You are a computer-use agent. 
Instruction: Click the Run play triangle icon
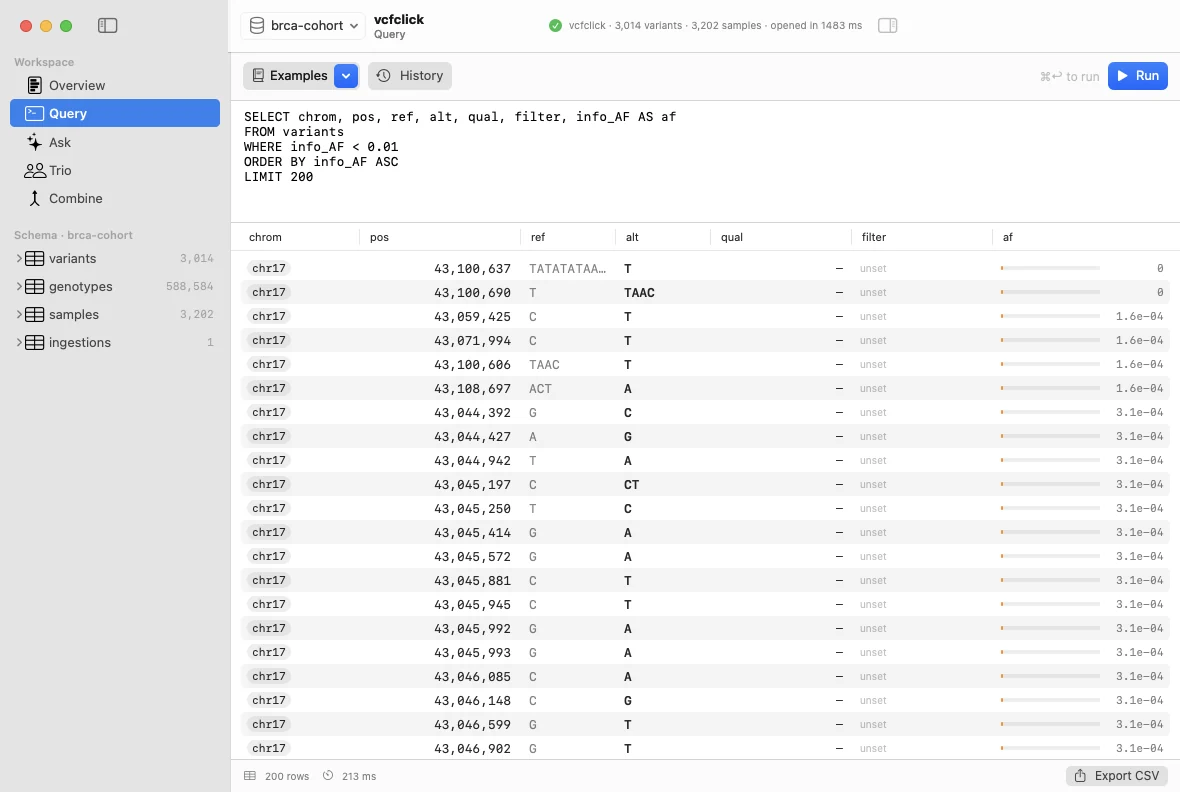(1123, 76)
